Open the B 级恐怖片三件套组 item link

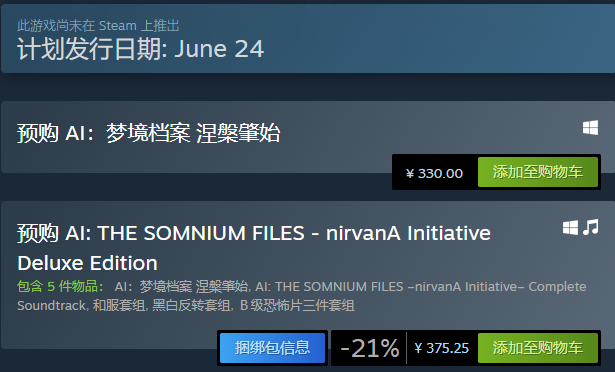click(297, 305)
